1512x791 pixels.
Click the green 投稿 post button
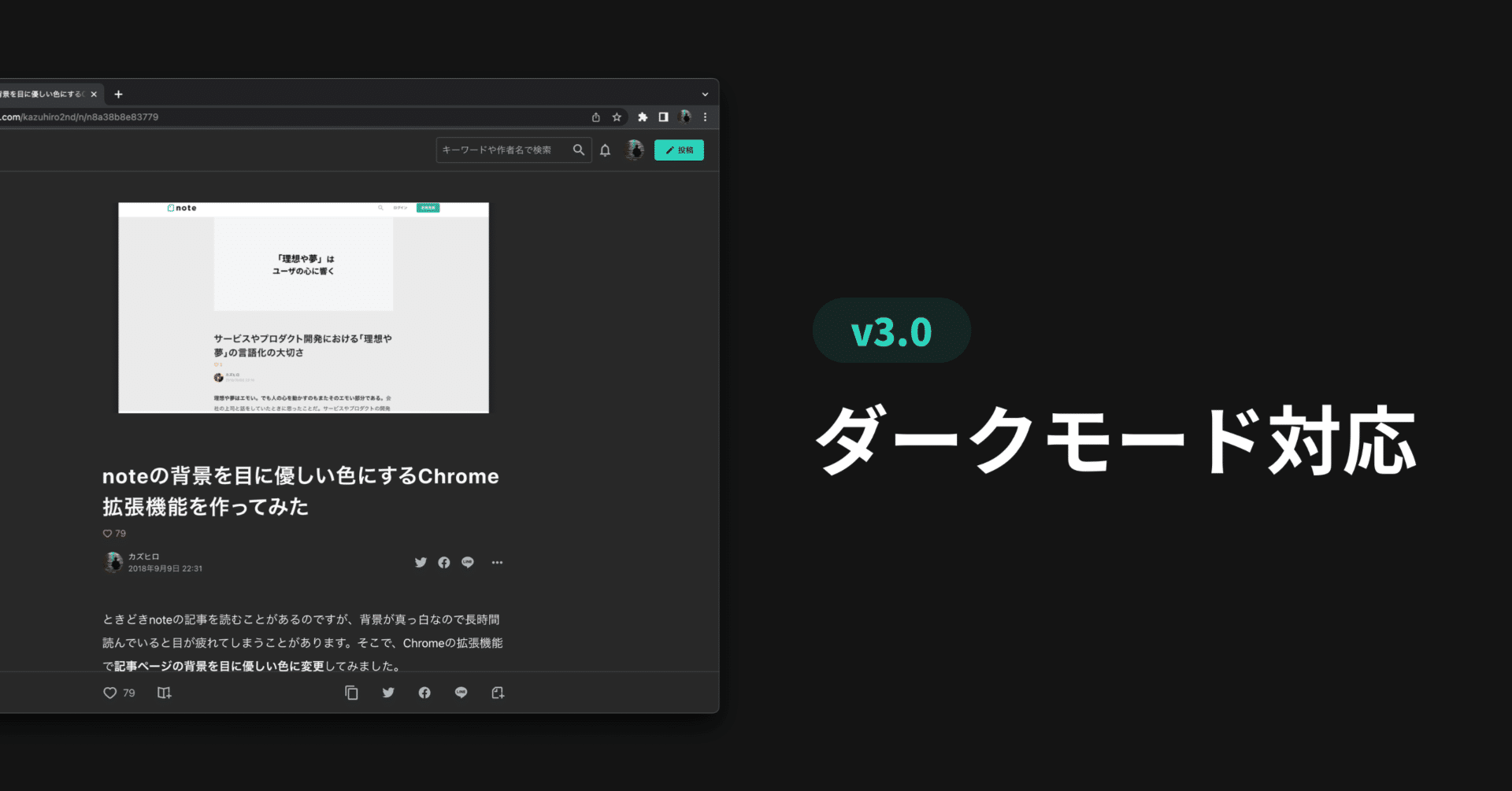[x=679, y=150]
